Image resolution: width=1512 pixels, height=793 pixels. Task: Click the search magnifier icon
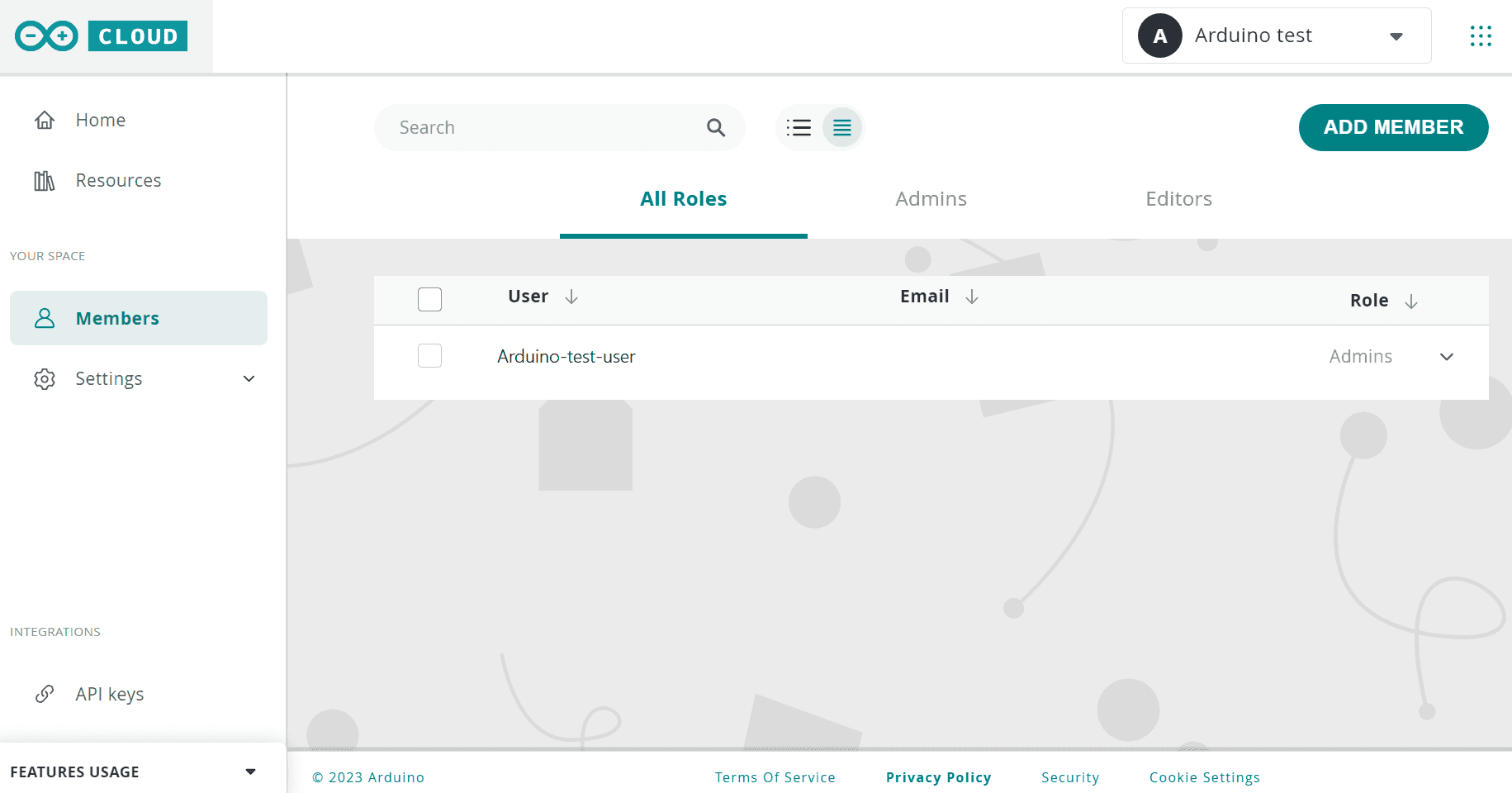716,128
